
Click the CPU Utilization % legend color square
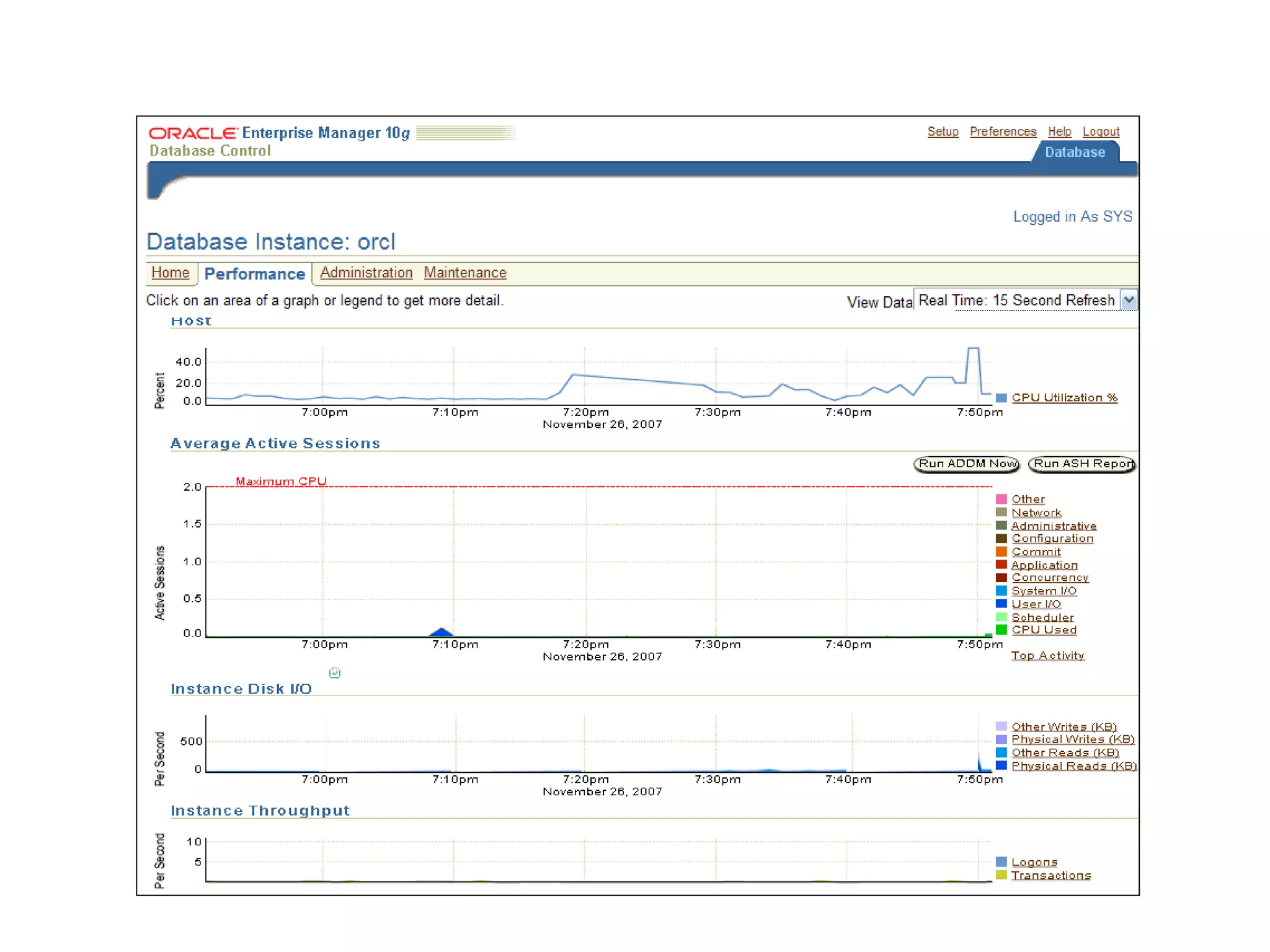pyautogui.click(x=1001, y=398)
